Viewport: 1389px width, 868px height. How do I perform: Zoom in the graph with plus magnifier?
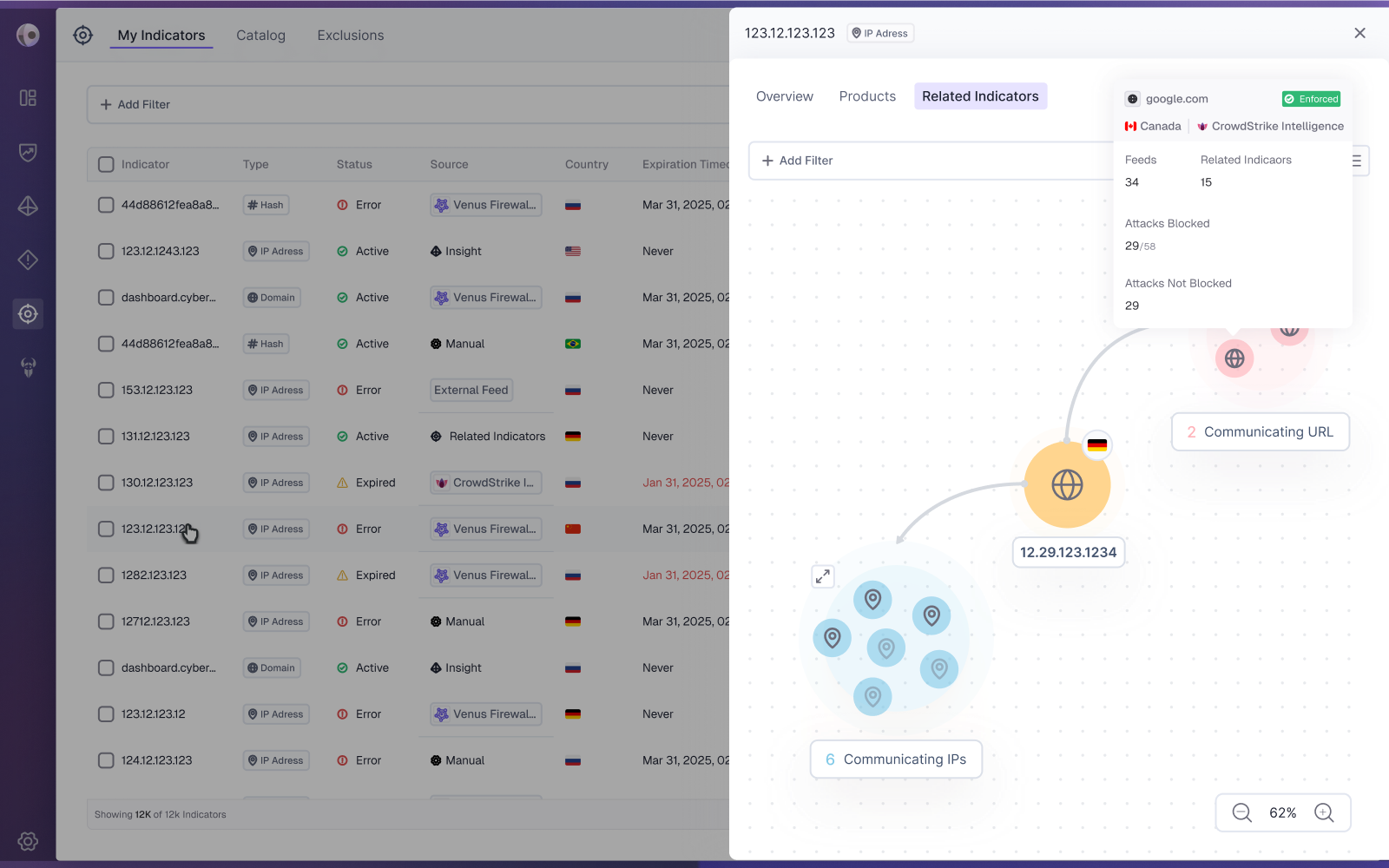coord(1324,812)
